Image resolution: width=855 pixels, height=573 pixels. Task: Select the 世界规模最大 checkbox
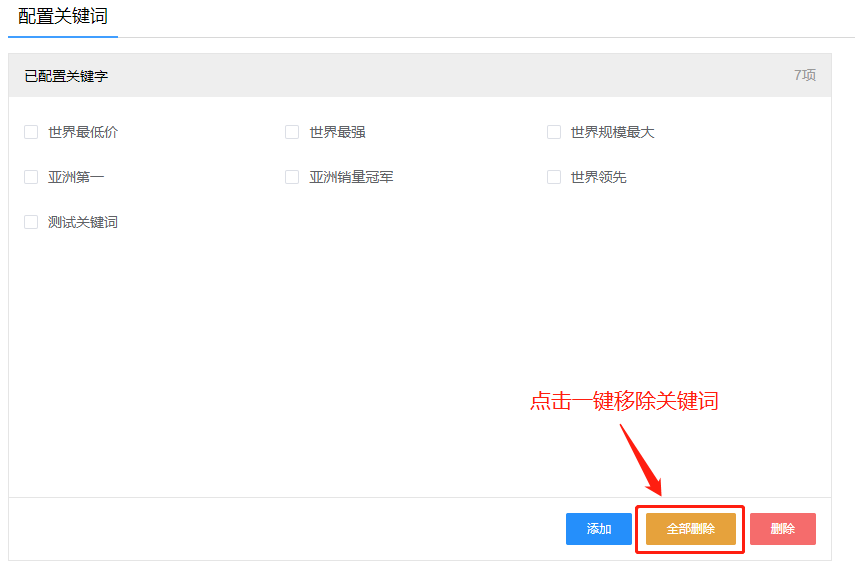point(554,132)
